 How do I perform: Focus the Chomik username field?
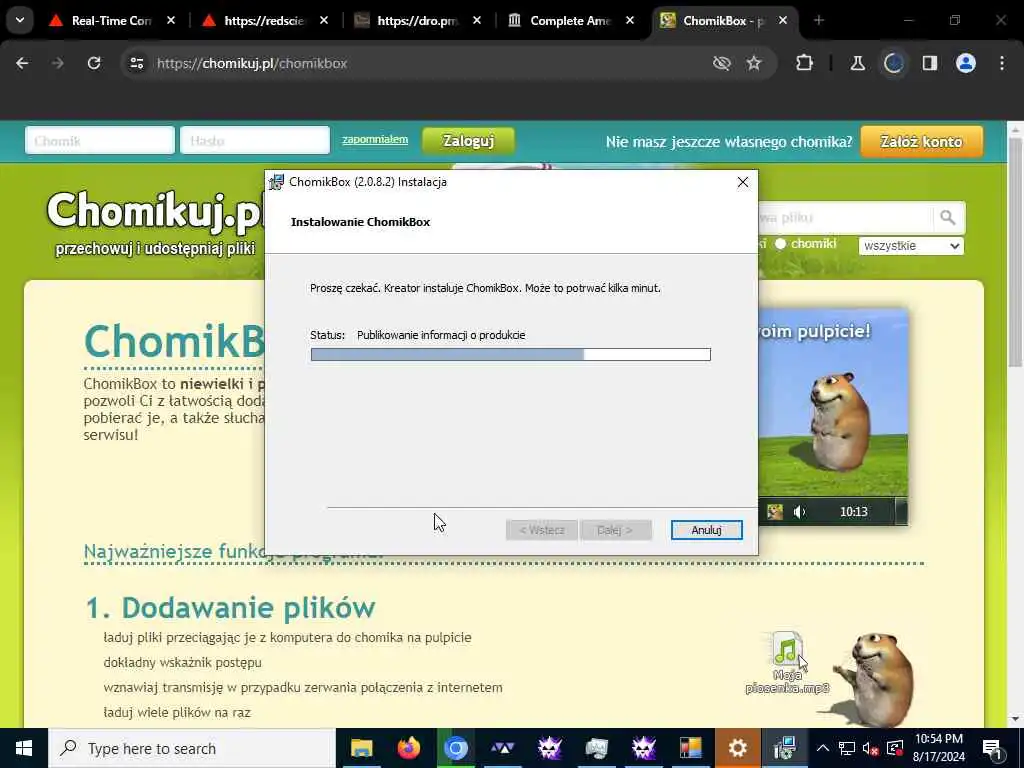point(100,140)
